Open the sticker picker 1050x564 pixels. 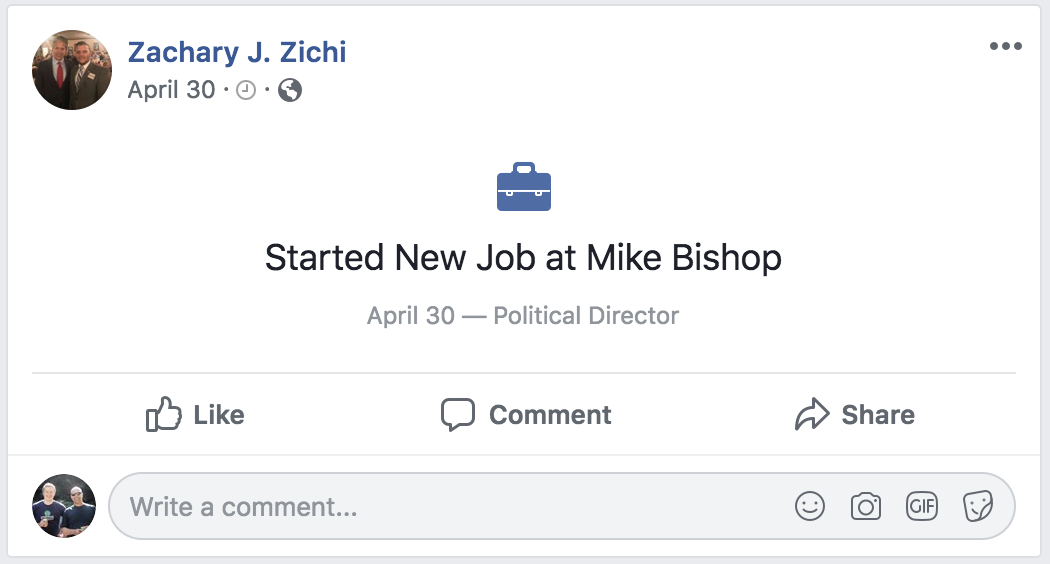[x=977, y=507]
